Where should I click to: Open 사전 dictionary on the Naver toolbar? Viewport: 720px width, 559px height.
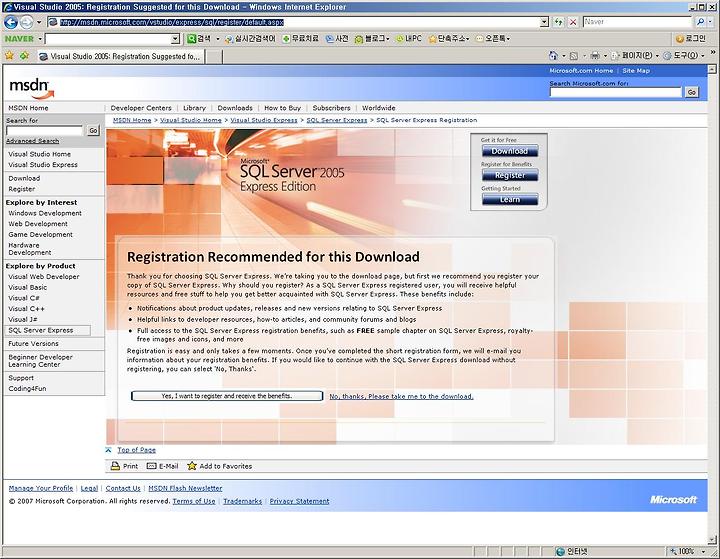[x=337, y=39]
